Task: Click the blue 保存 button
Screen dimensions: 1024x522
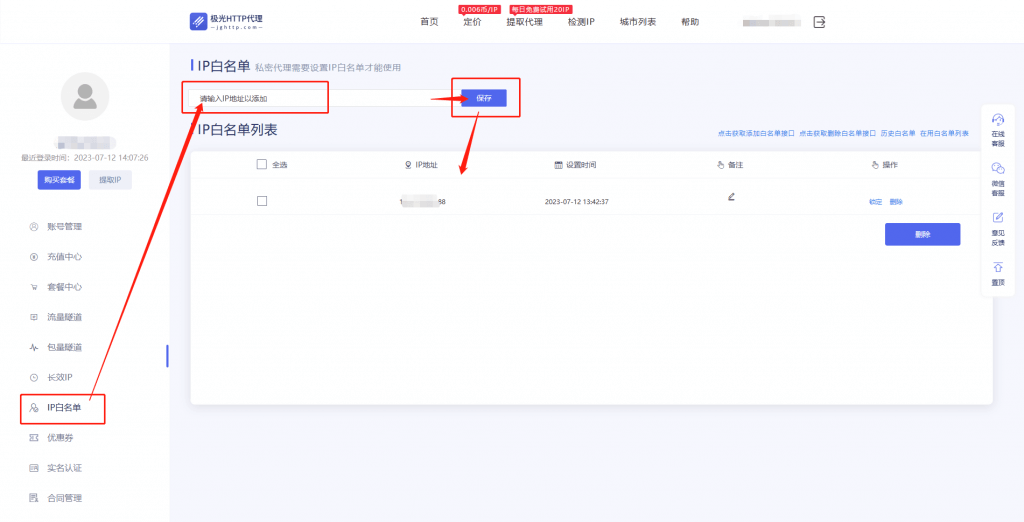Action: click(484, 98)
